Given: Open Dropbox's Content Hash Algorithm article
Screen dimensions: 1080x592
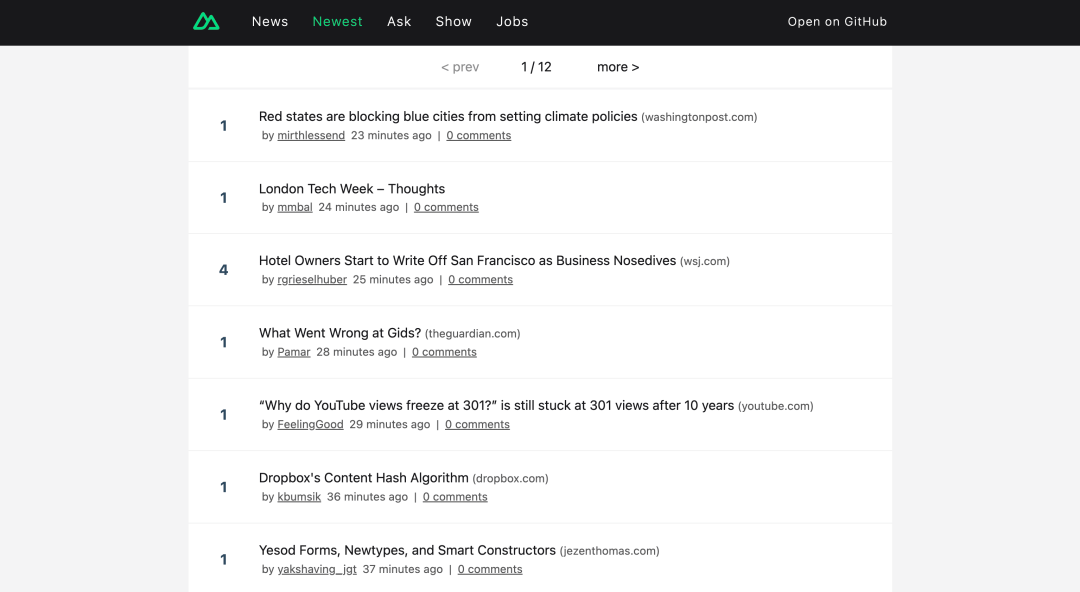Looking at the screenshot, I should coord(363,478).
